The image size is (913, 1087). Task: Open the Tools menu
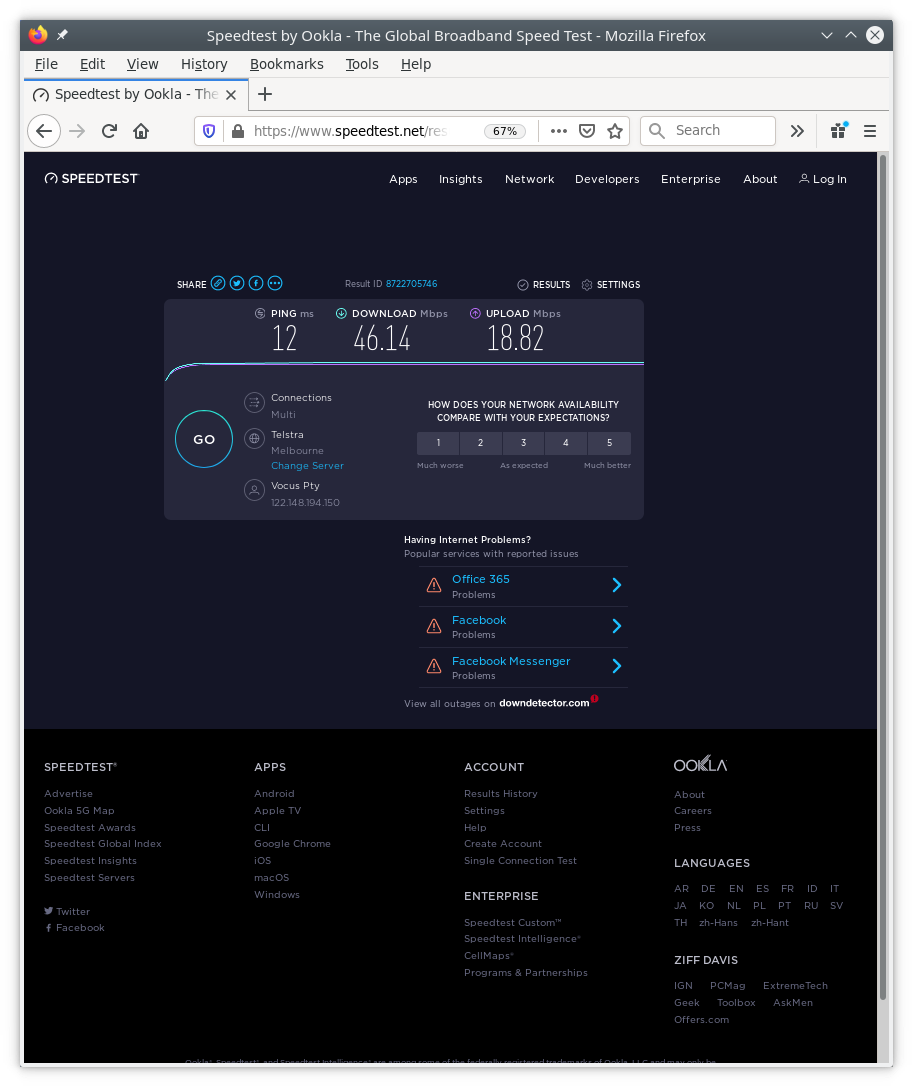[x=362, y=64]
